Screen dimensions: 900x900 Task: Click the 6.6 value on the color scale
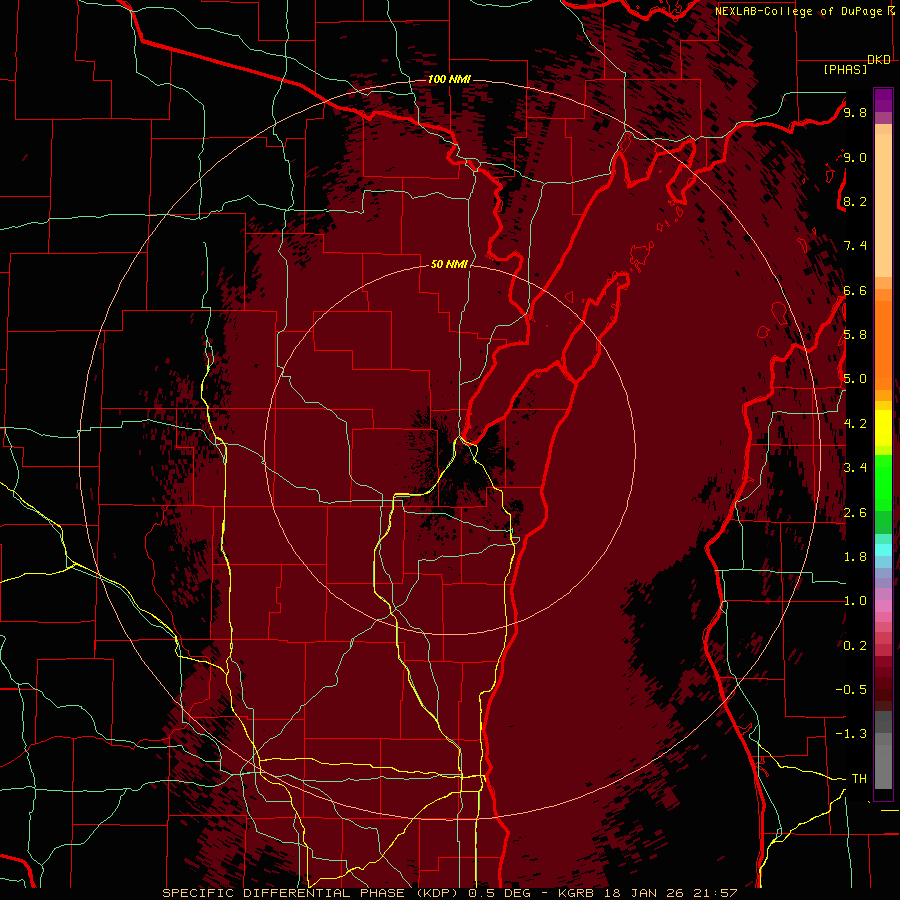855,290
